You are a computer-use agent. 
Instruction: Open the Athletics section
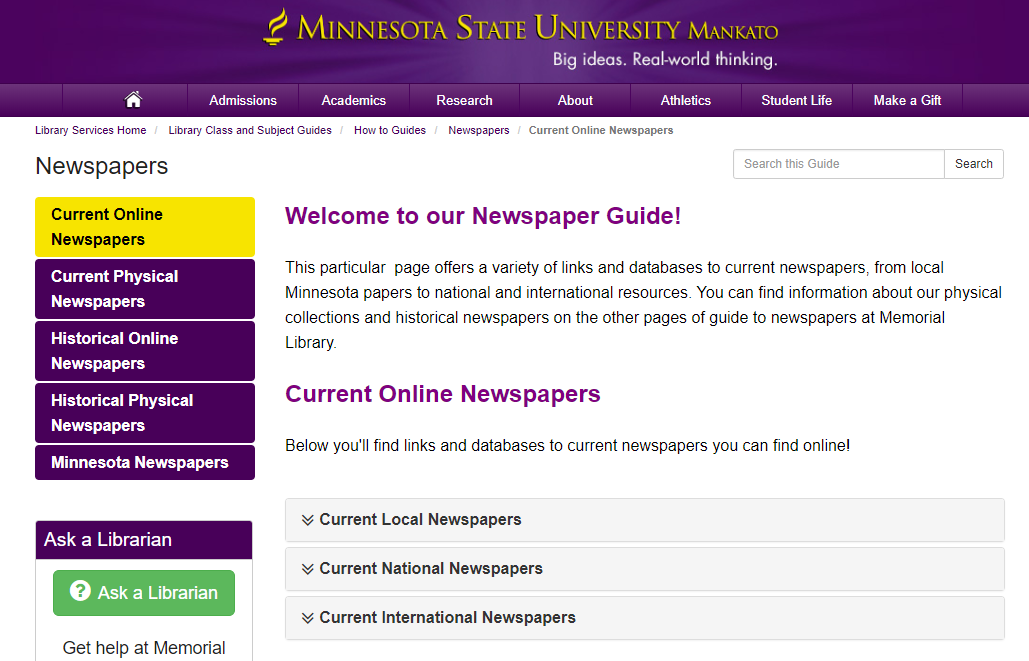(x=685, y=100)
